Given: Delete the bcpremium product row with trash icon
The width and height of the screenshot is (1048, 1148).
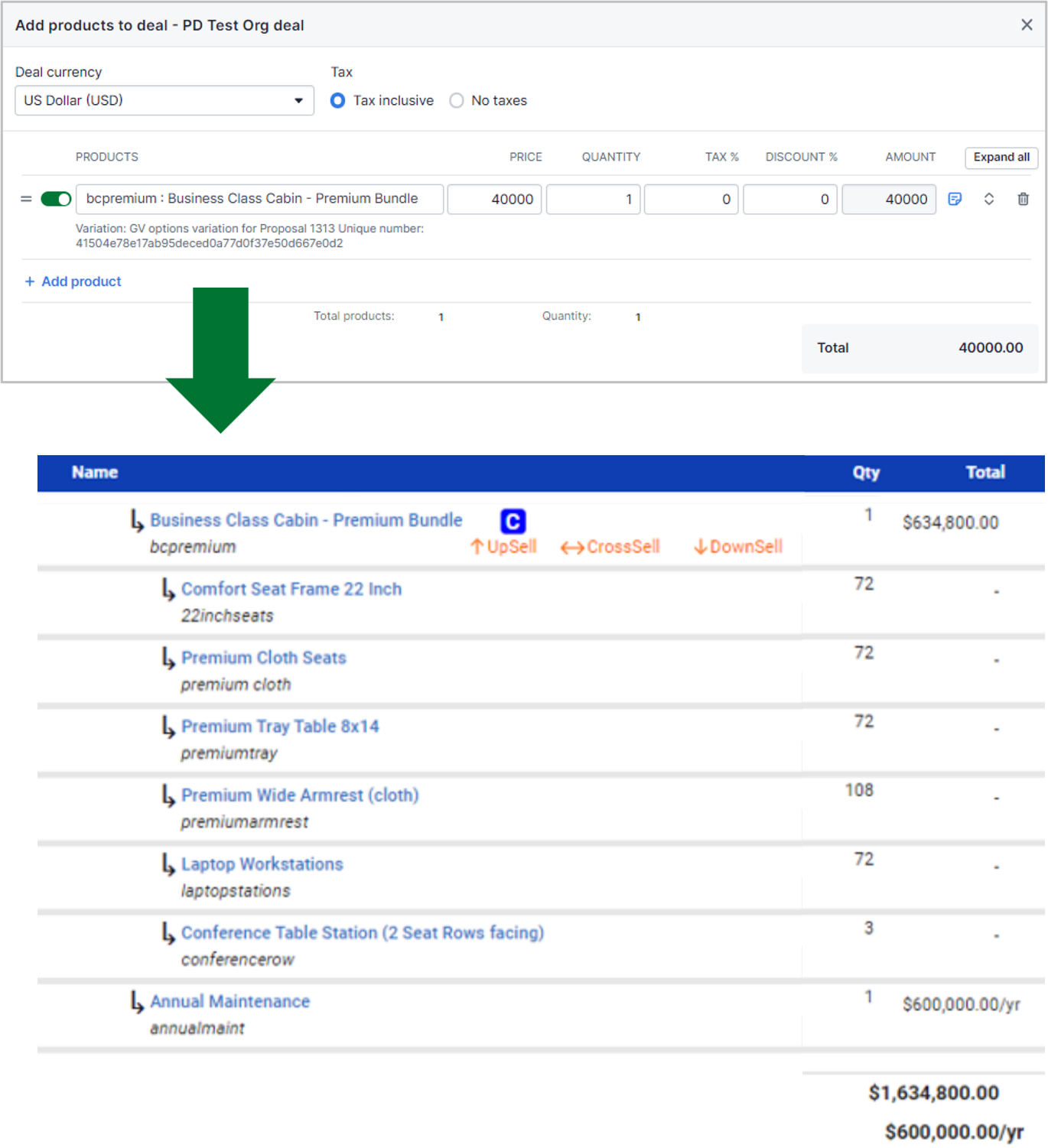Looking at the screenshot, I should (x=1023, y=199).
